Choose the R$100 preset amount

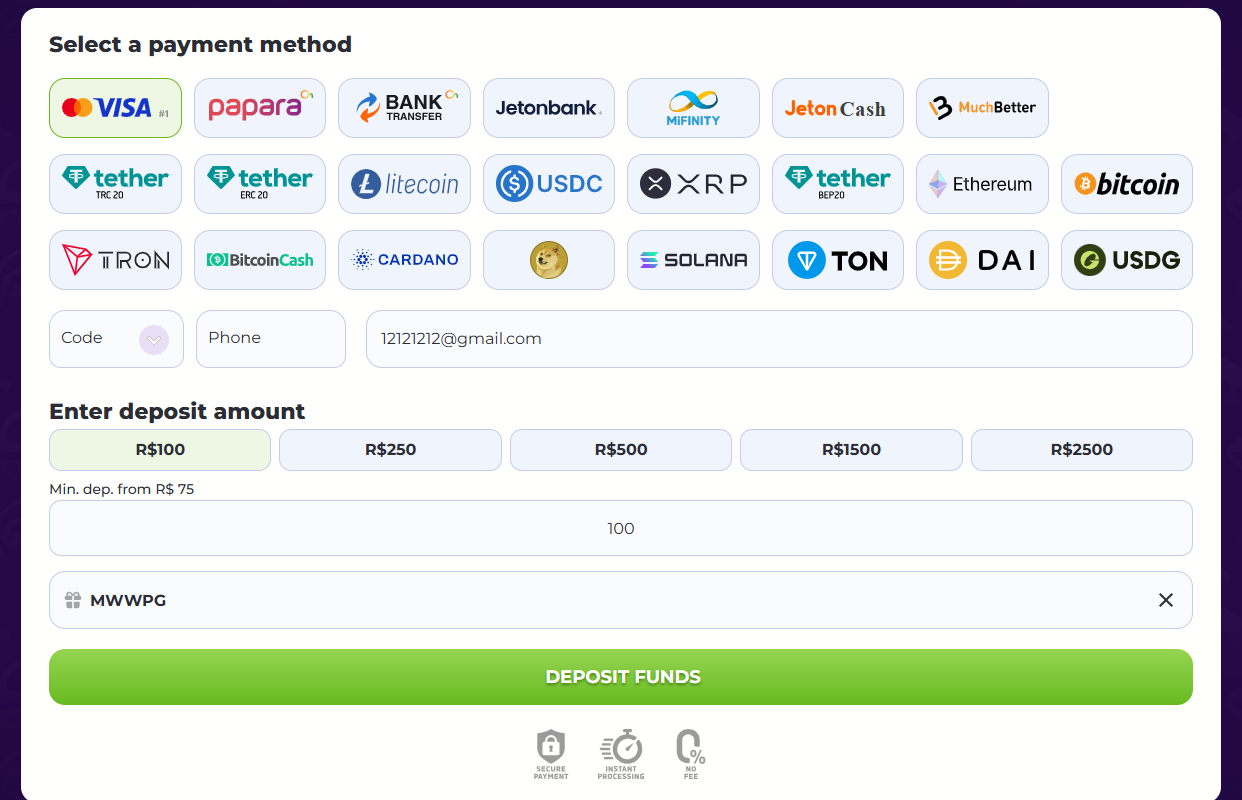pyautogui.click(x=160, y=450)
